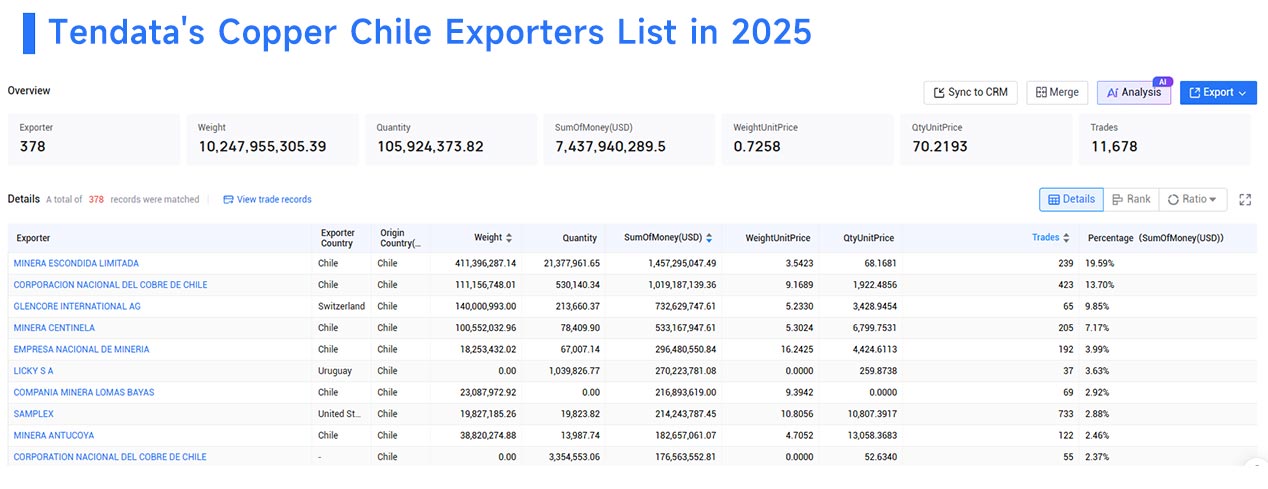Open the Export dropdown button
Image resolution: width=1268 pixels, height=489 pixels.
[1218, 92]
